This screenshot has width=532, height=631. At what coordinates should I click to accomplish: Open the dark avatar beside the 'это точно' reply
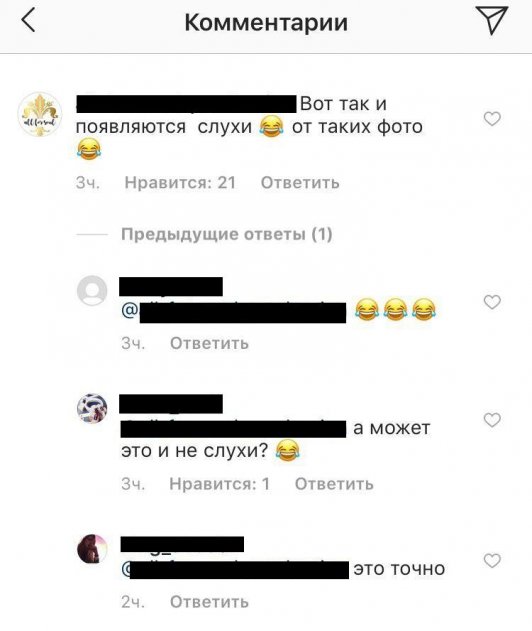(92, 549)
